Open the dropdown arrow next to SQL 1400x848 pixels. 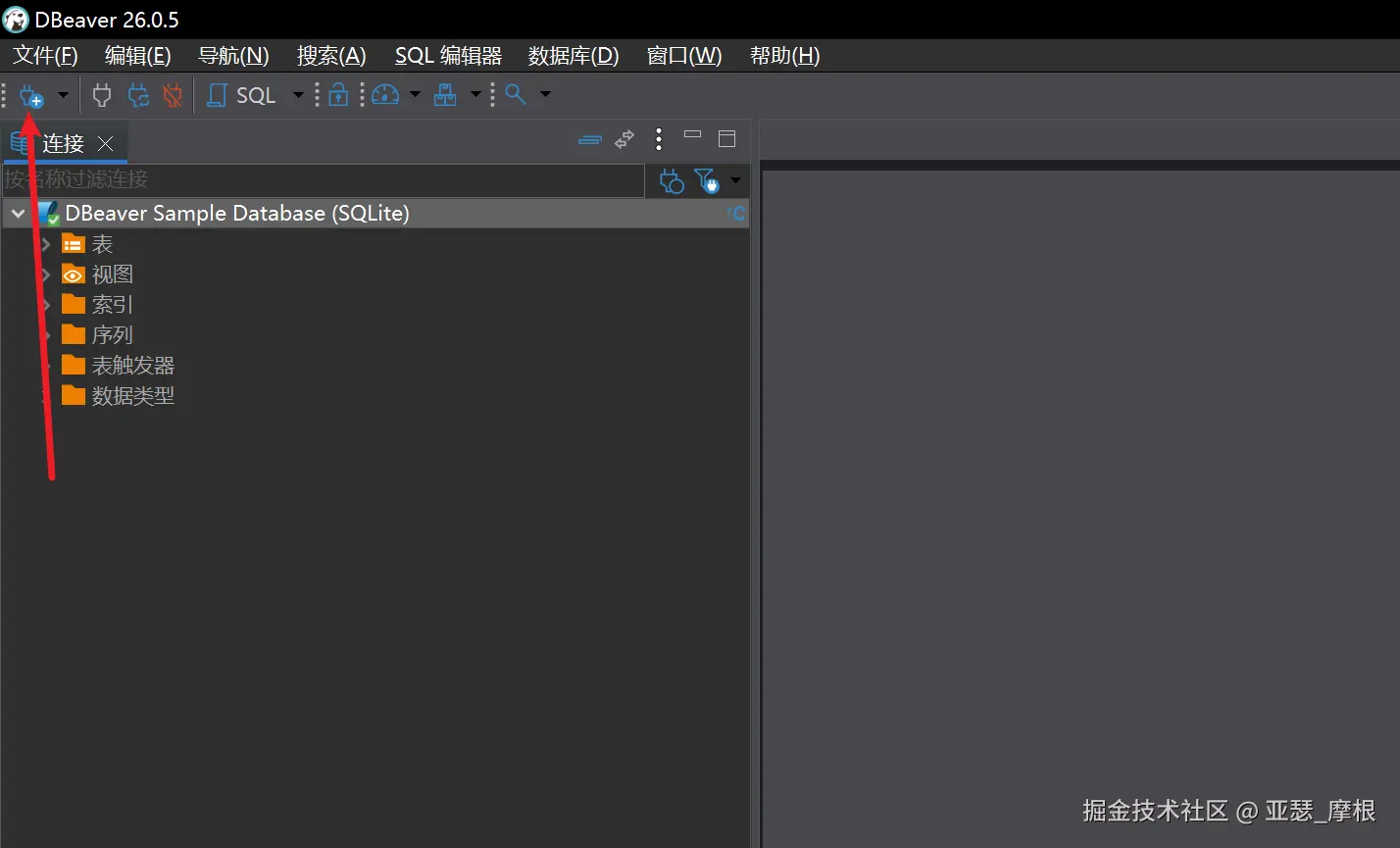click(x=298, y=95)
